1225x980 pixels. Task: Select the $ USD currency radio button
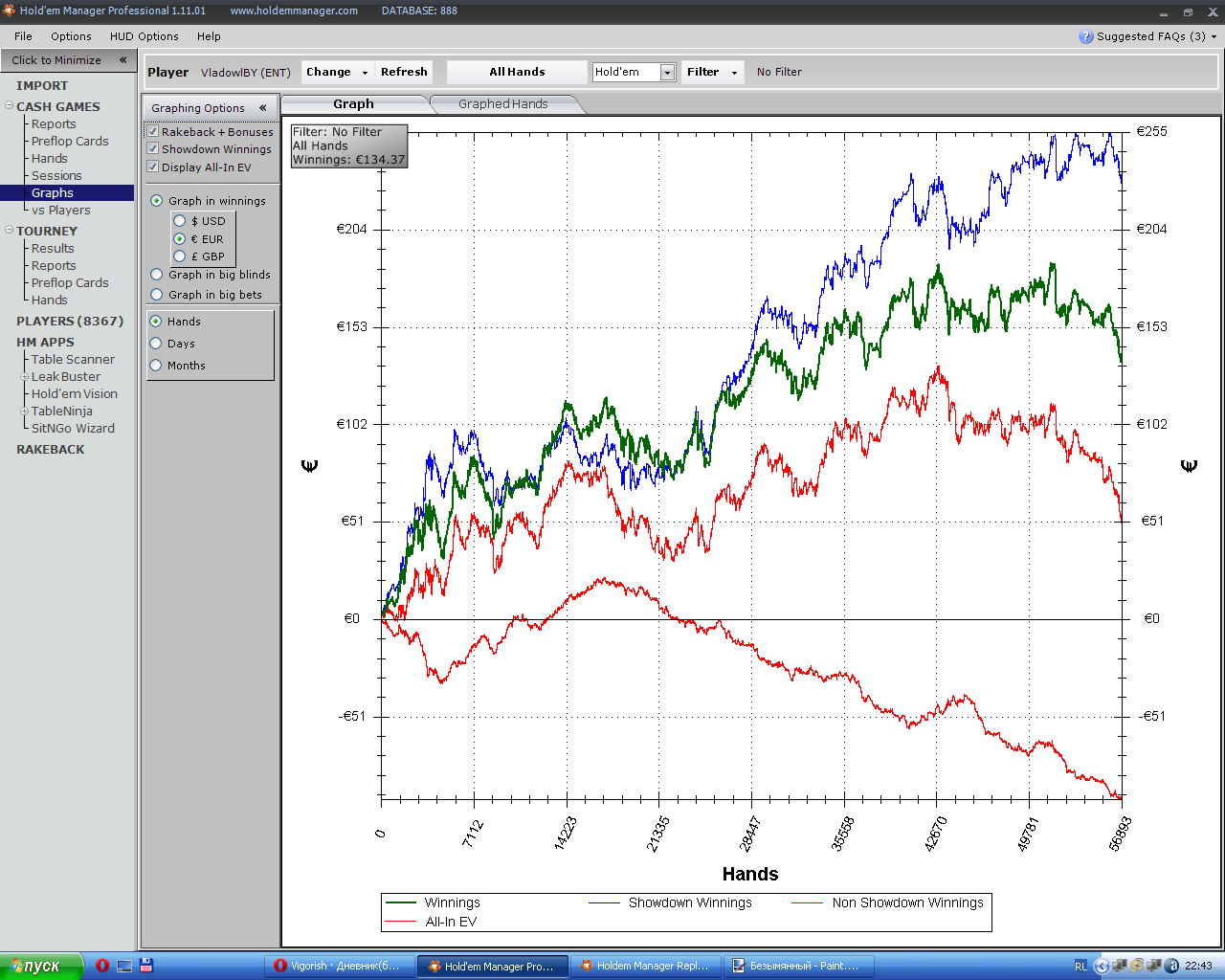[179, 221]
